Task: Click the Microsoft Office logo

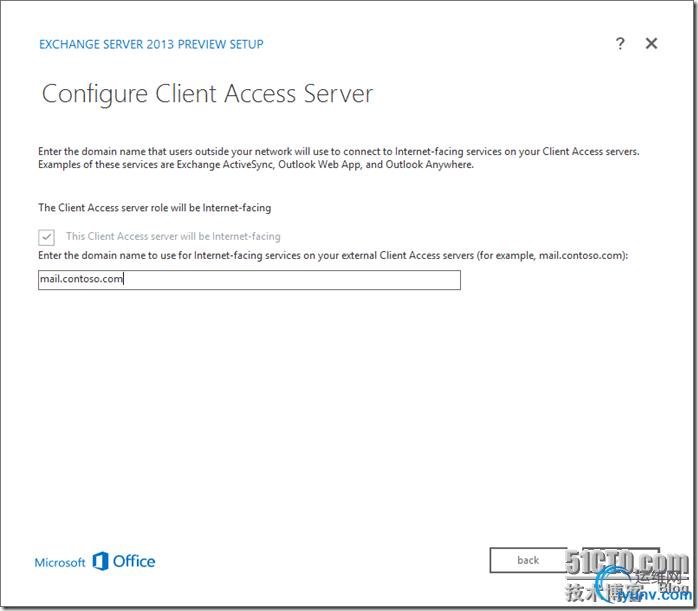Action: point(95,562)
